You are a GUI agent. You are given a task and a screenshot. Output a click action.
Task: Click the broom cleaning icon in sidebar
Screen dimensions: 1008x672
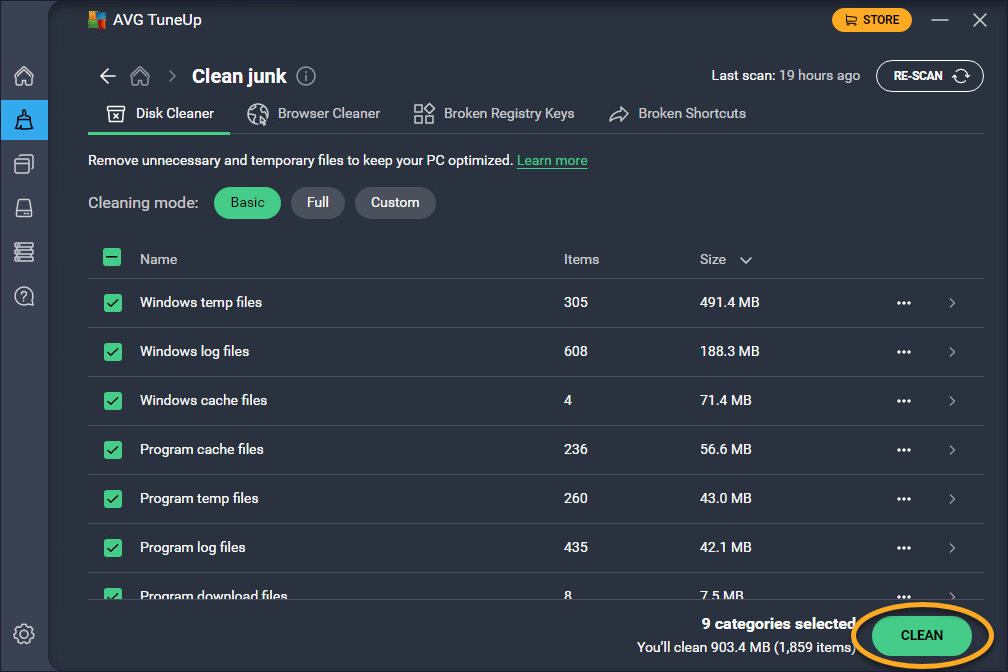[24, 121]
